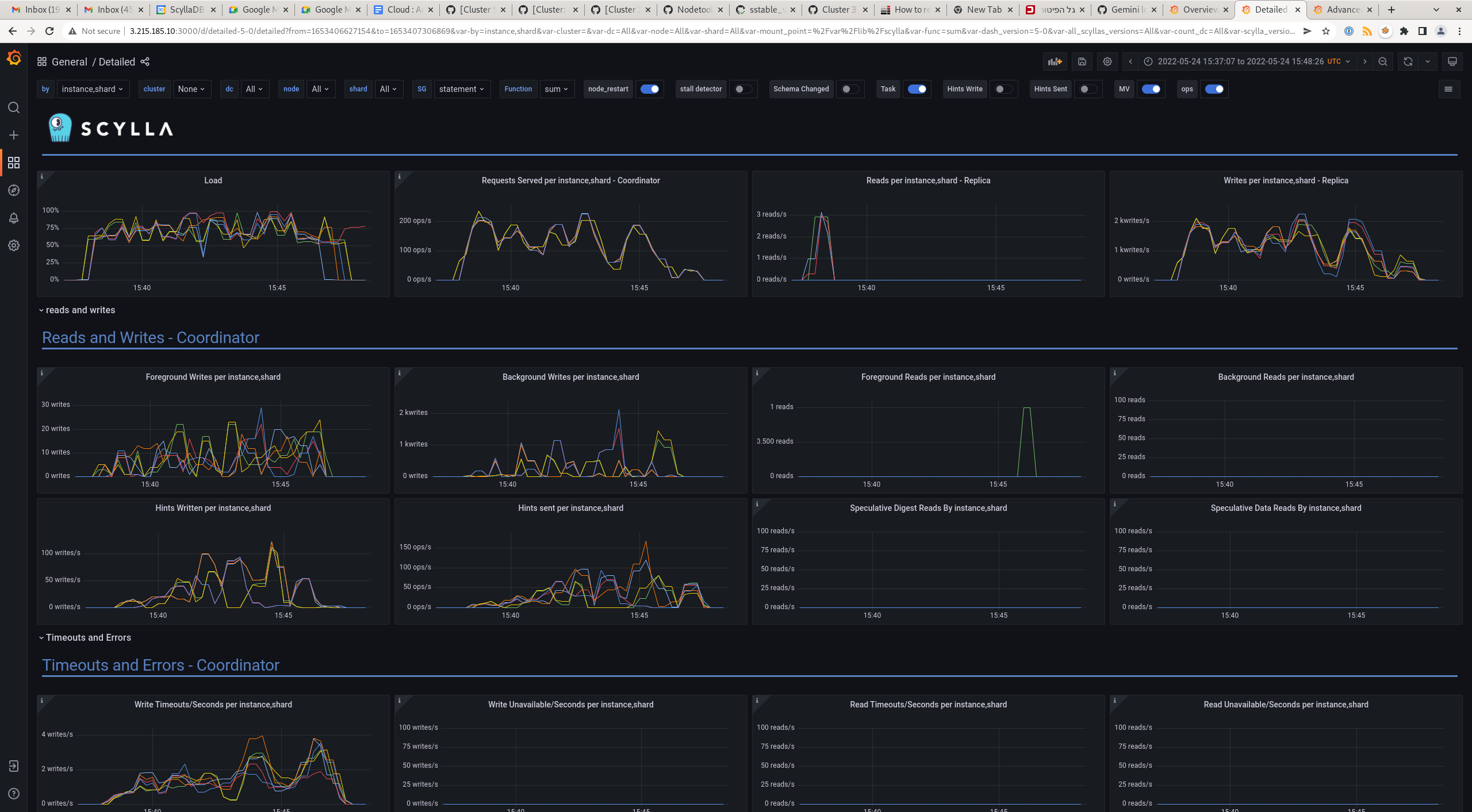Click the add panel icon in the toolbar
This screenshot has height=812, width=1472.
tap(1055, 61)
